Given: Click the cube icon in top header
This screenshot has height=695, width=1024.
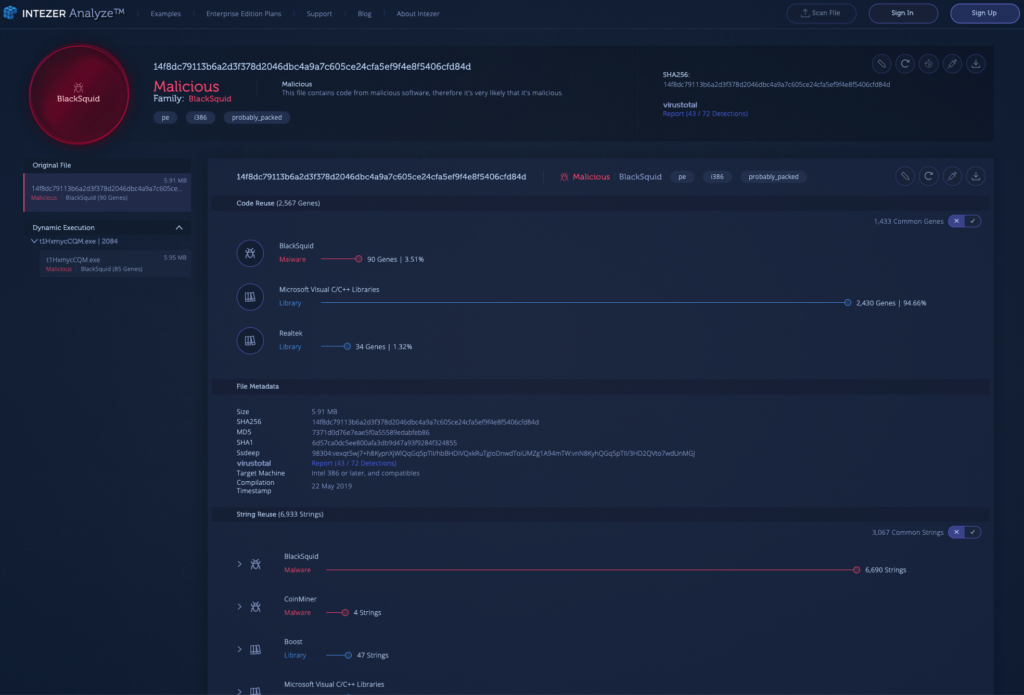Looking at the screenshot, I should (928, 64).
